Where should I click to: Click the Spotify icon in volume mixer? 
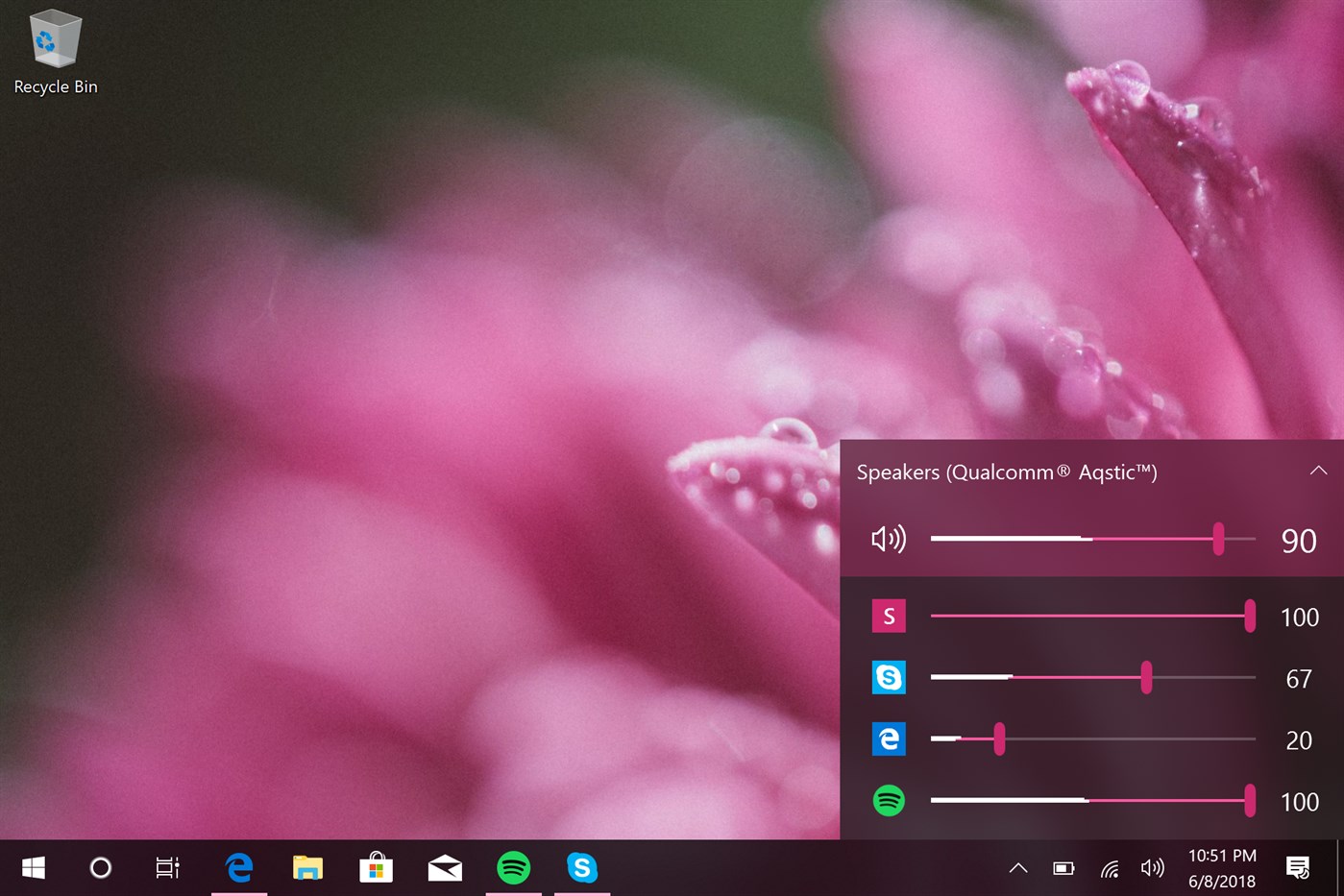[889, 801]
